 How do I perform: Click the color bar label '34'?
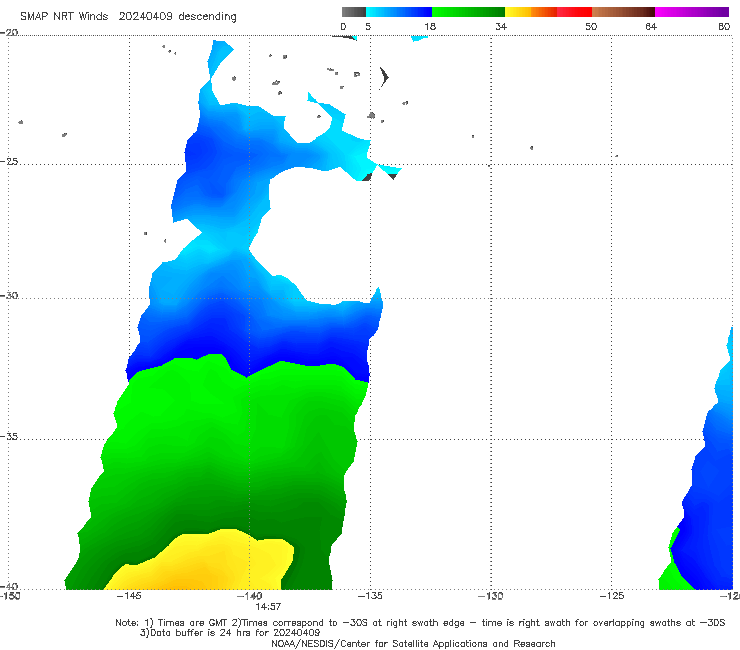click(501, 27)
